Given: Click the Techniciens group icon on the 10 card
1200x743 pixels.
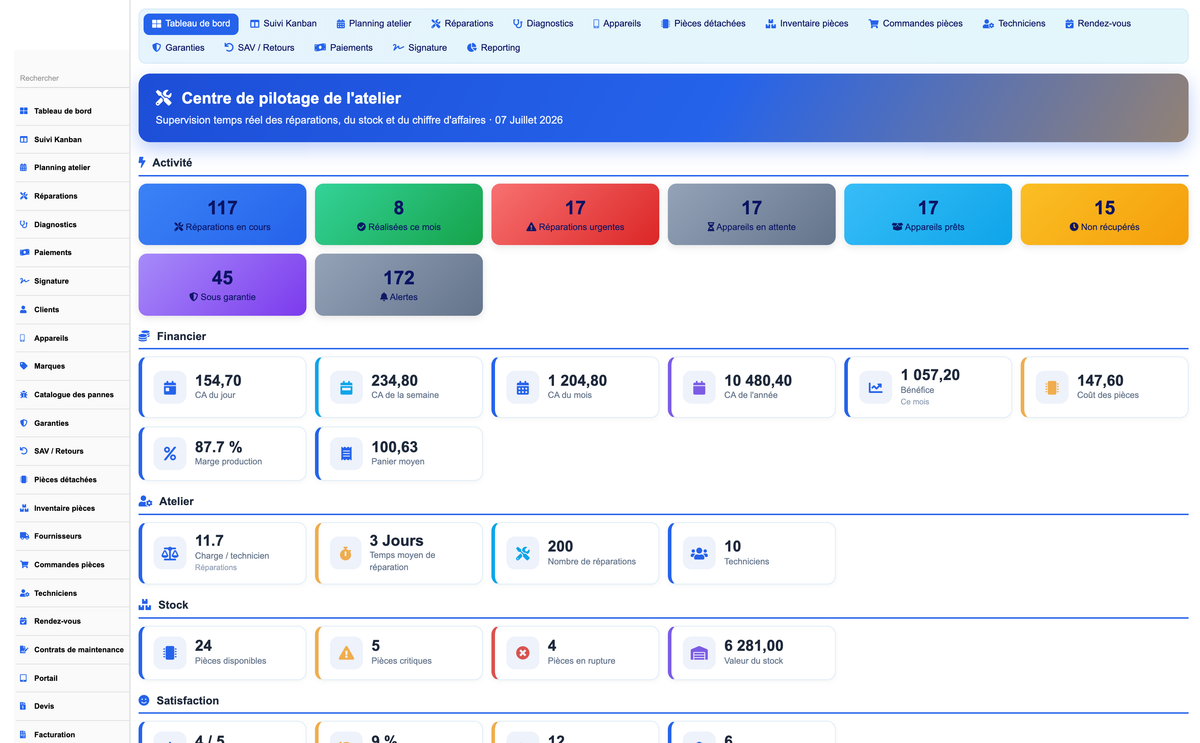Looking at the screenshot, I should tap(699, 553).
